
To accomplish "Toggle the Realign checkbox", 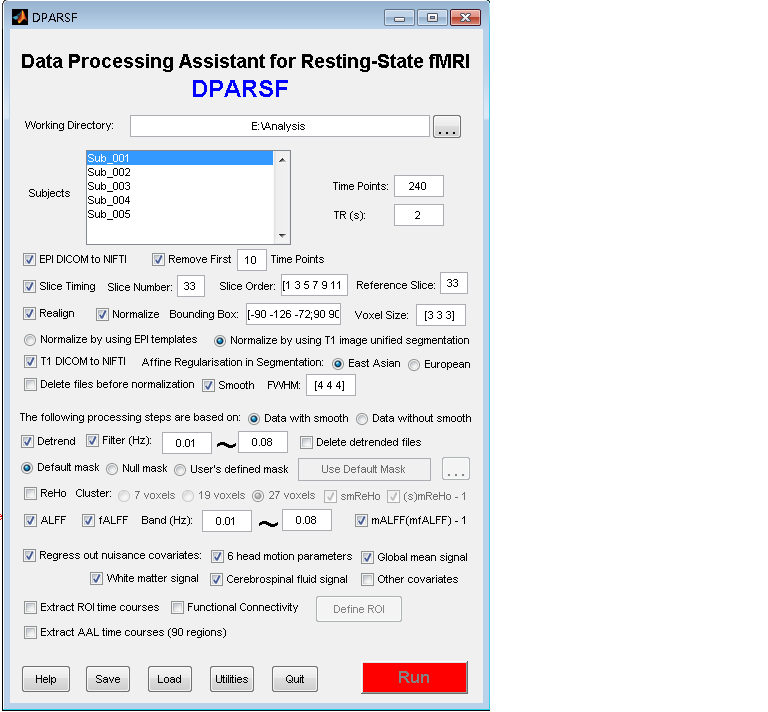I will pos(29,313).
